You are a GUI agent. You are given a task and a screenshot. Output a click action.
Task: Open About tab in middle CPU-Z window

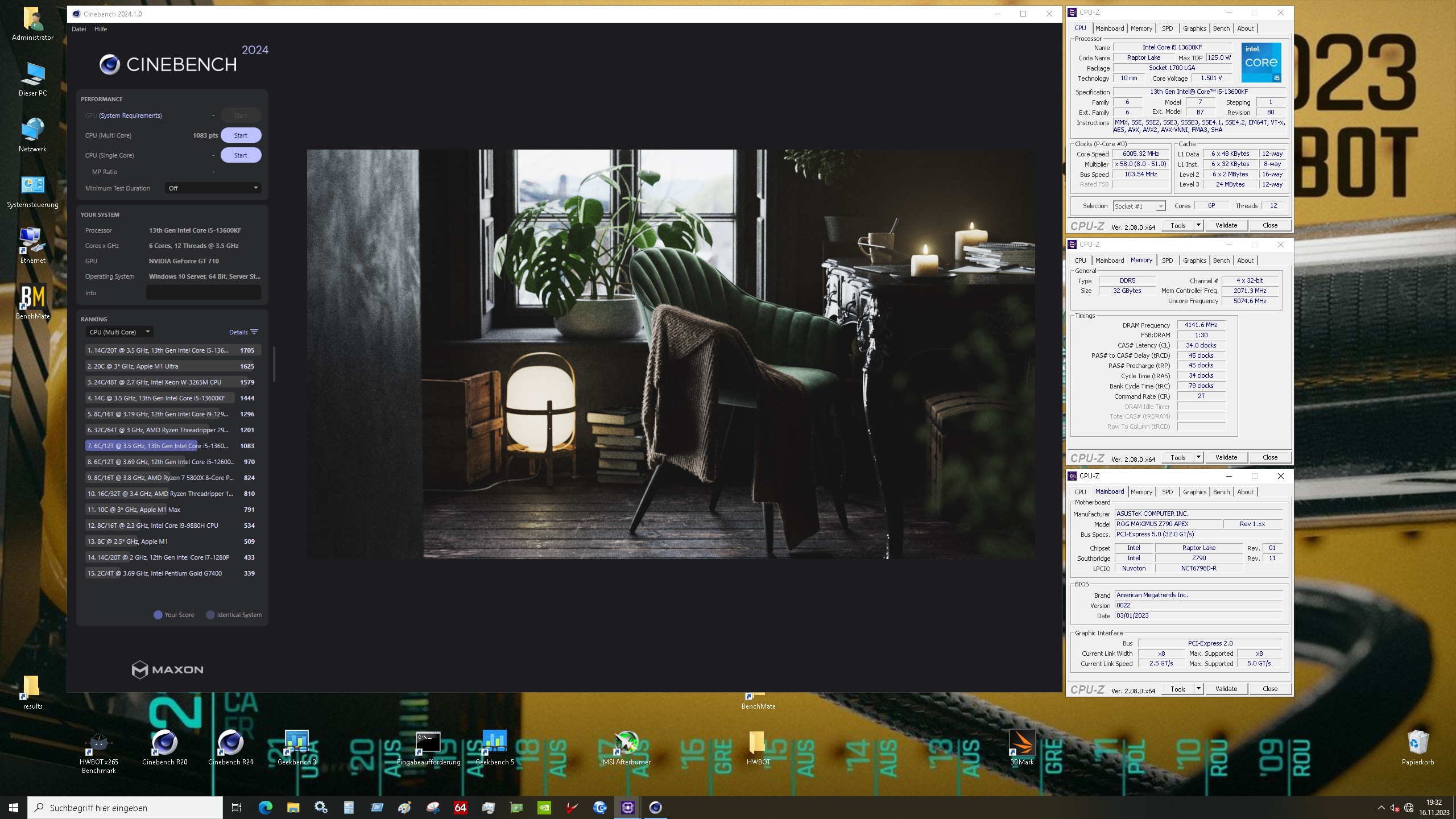pyautogui.click(x=1245, y=260)
